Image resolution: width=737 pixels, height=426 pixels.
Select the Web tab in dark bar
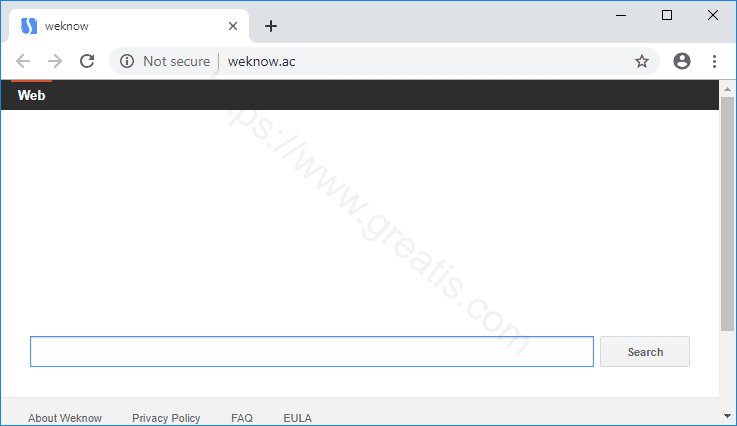(31, 95)
